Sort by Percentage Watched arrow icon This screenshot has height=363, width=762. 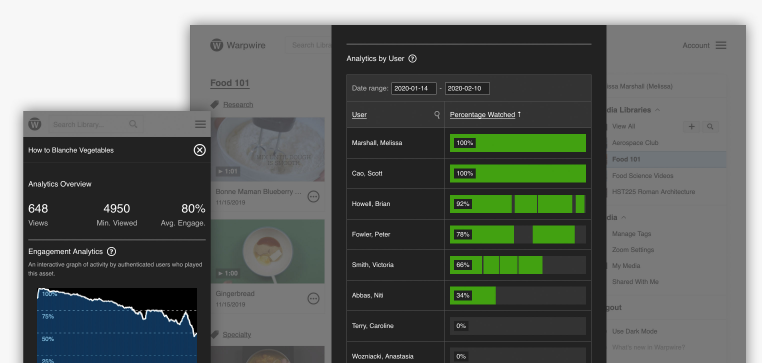(519, 114)
